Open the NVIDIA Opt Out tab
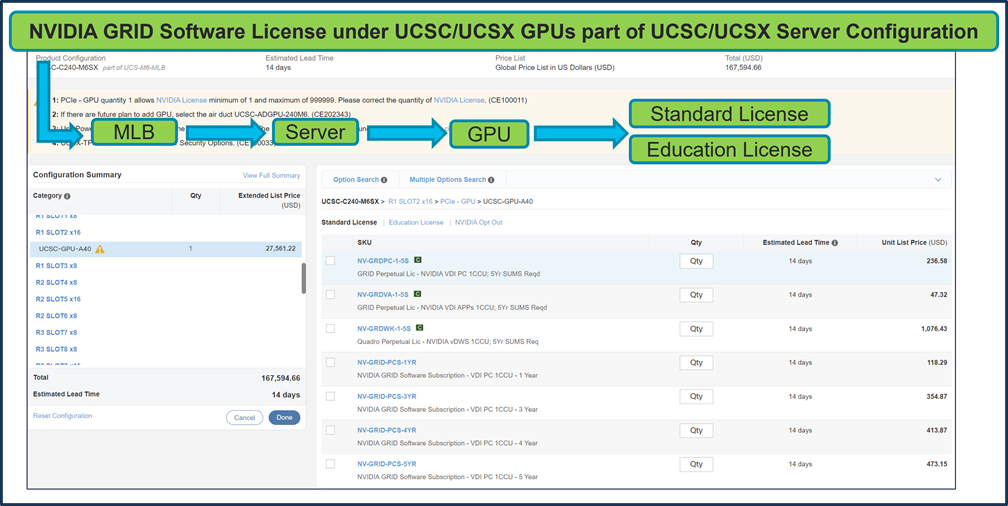 tap(478, 222)
